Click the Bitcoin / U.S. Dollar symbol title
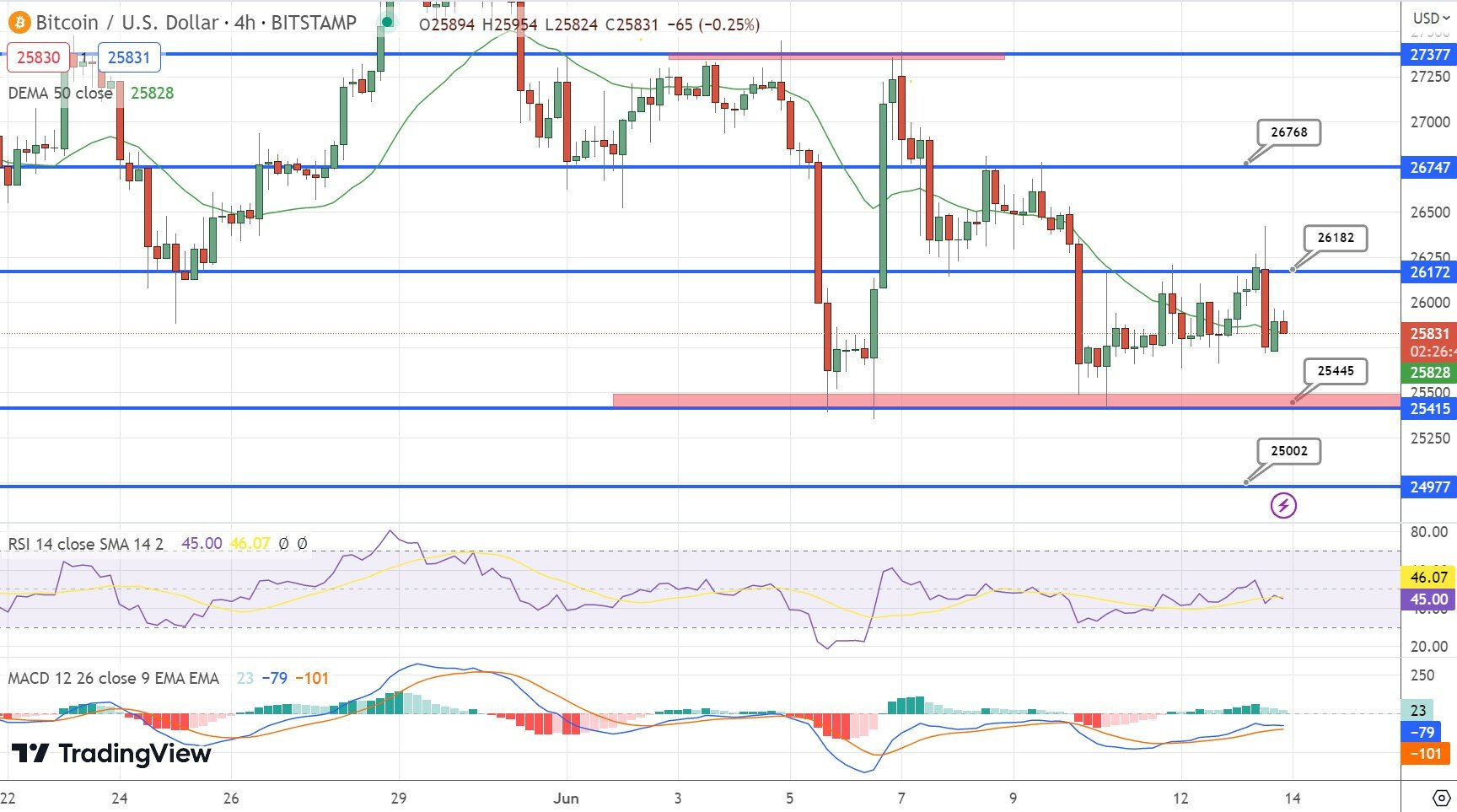Screen dimensions: 1457x812 tap(126, 23)
